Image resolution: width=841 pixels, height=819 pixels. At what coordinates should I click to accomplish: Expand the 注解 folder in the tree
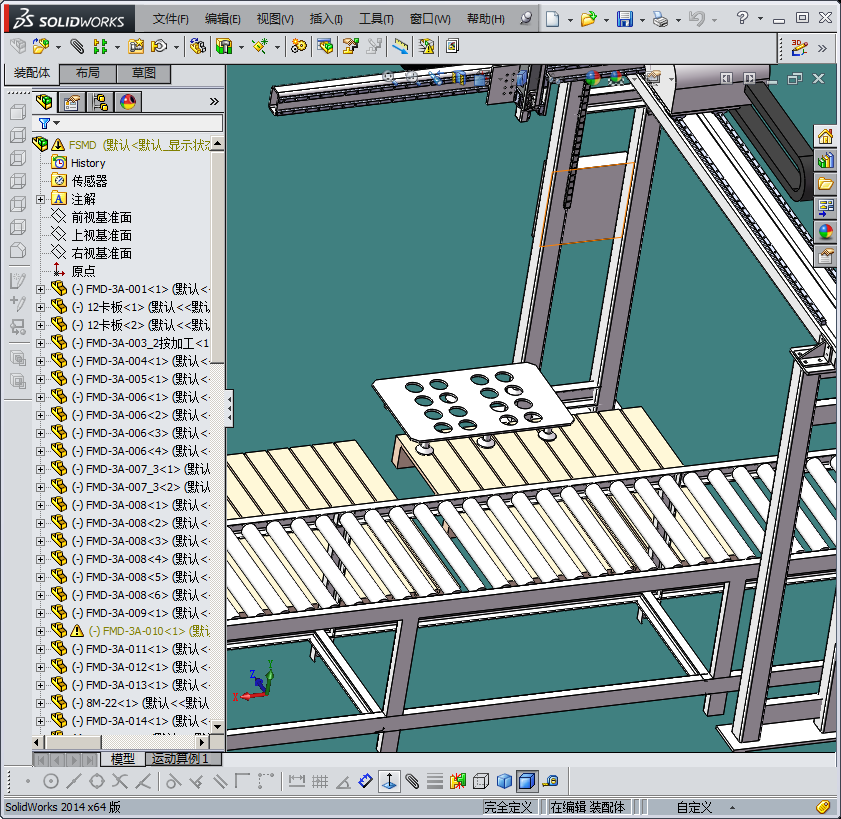(41, 199)
